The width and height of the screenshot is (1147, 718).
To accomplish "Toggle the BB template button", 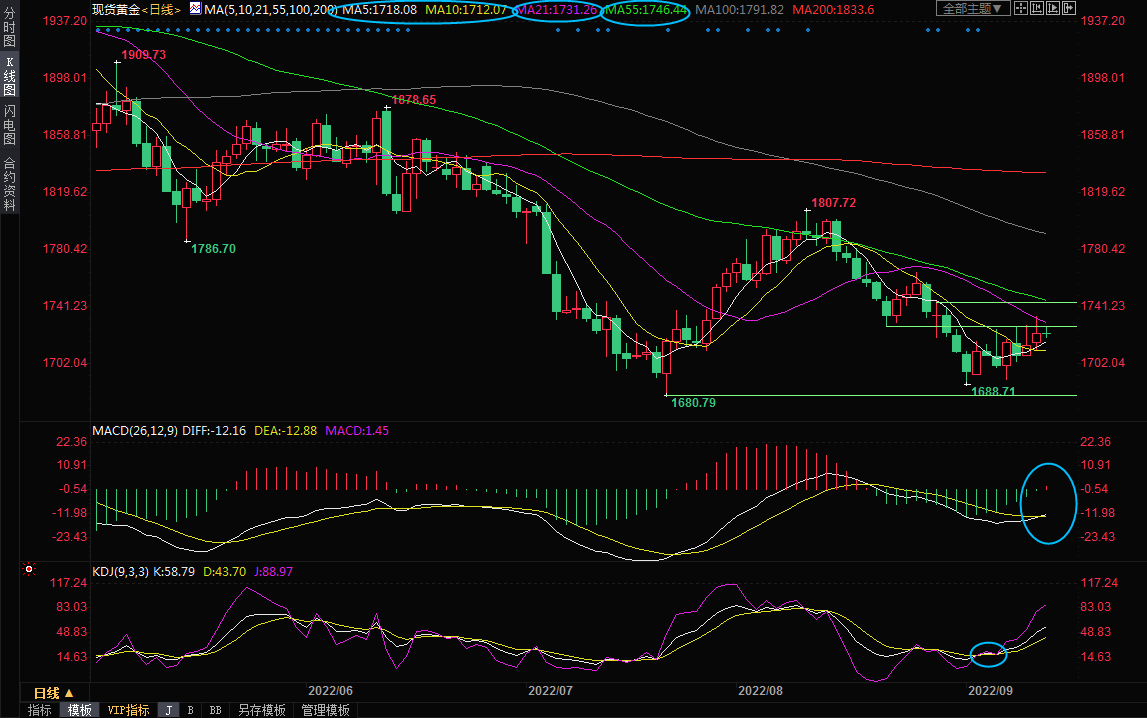I will [215, 710].
